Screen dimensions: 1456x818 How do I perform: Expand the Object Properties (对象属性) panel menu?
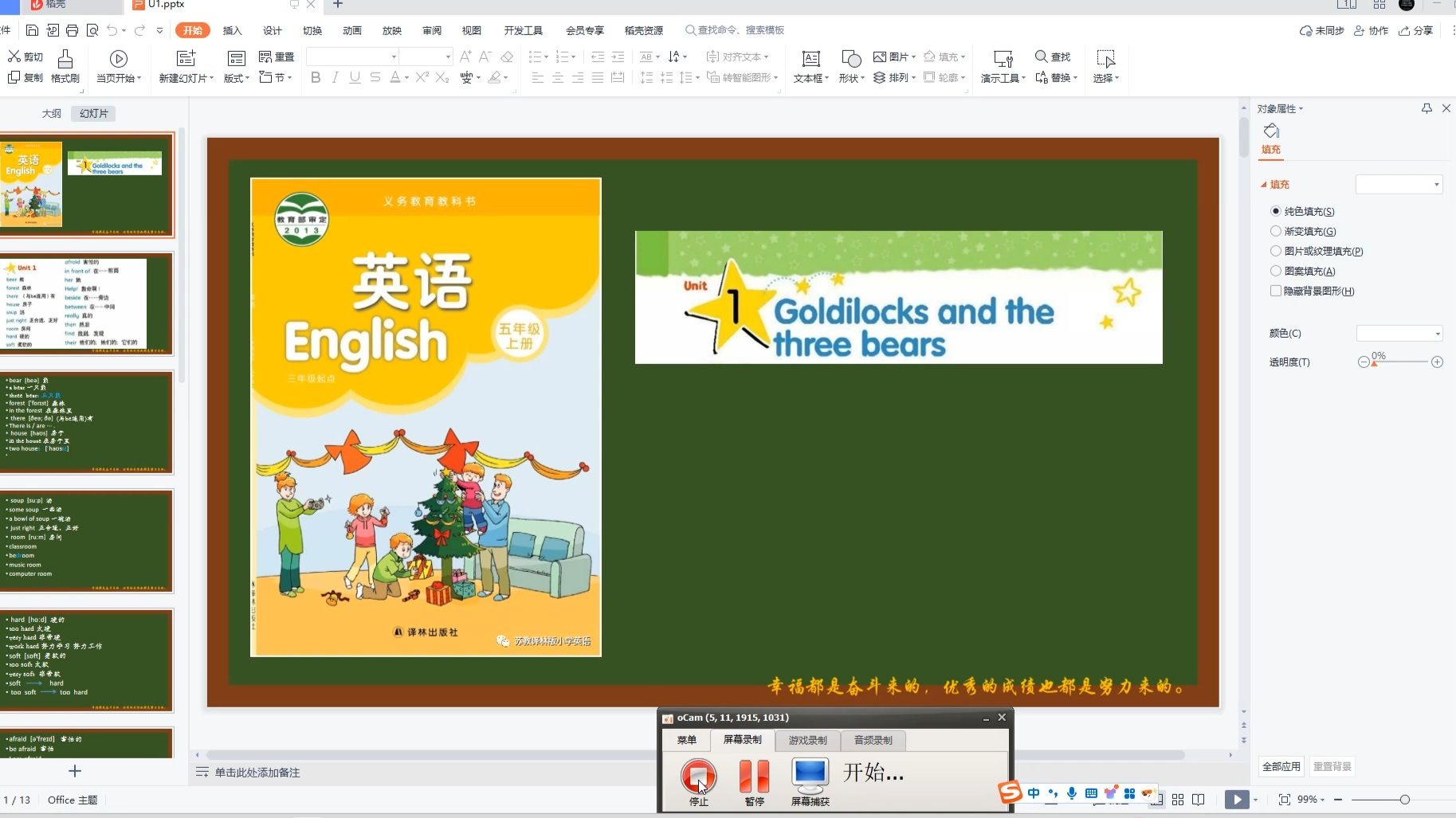1280,108
